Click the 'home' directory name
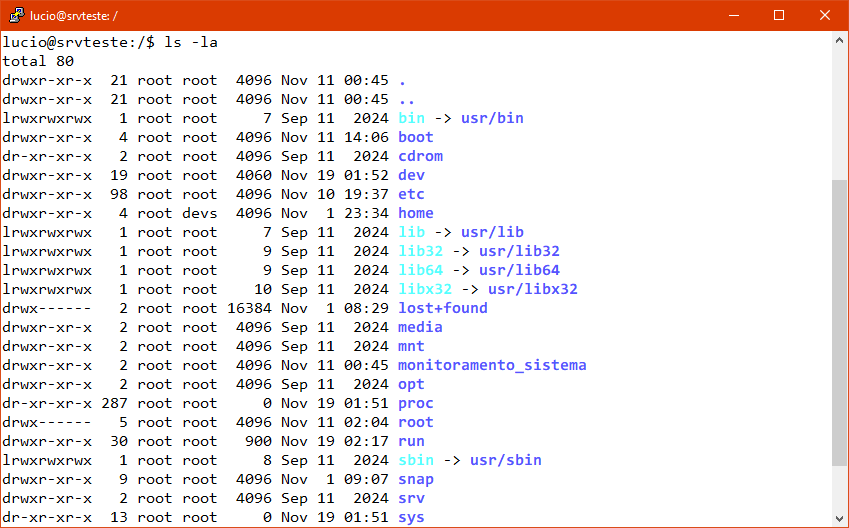Image resolution: width=849 pixels, height=528 pixels. (416, 213)
